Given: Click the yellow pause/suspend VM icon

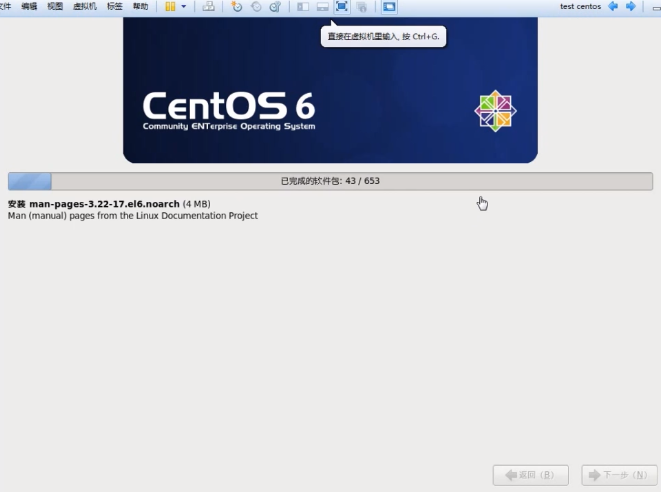Looking at the screenshot, I should (x=170, y=6).
